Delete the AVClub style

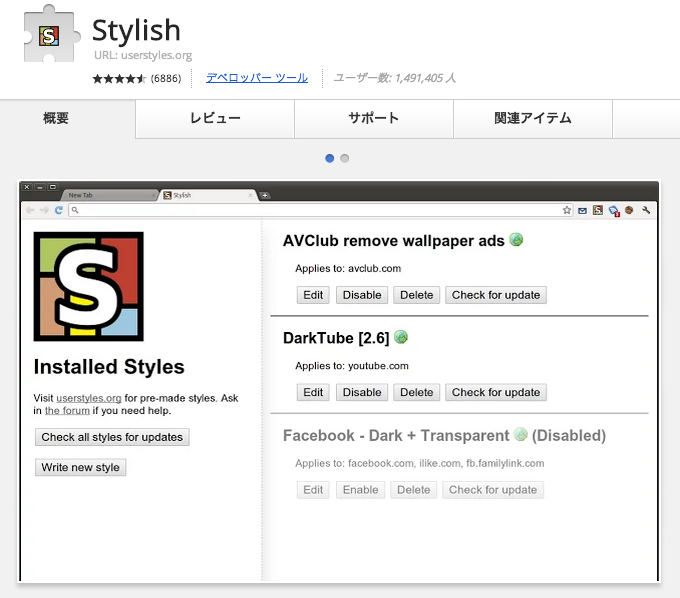(417, 295)
